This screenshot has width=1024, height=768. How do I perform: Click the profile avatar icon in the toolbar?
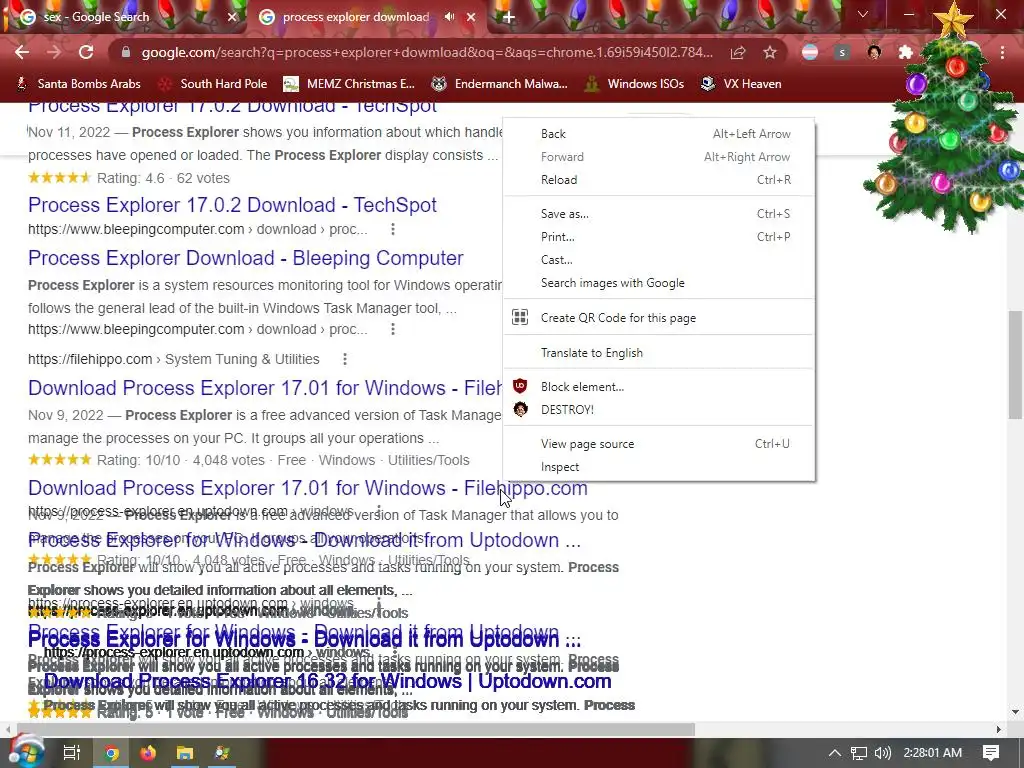[x=874, y=53]
